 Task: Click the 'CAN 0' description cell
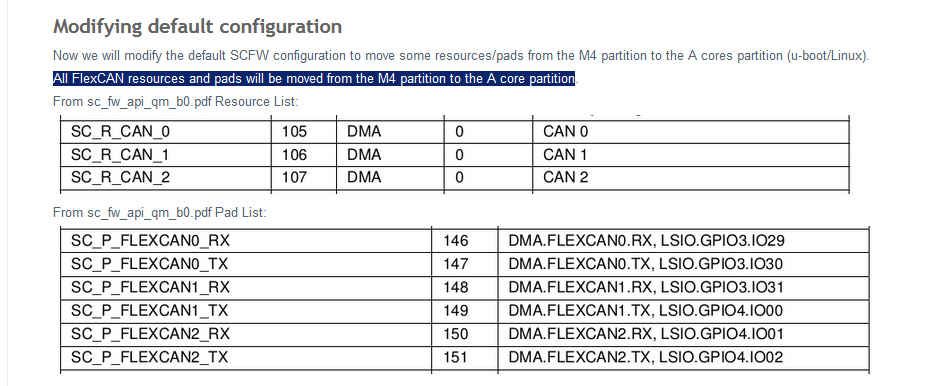[691, 131]
